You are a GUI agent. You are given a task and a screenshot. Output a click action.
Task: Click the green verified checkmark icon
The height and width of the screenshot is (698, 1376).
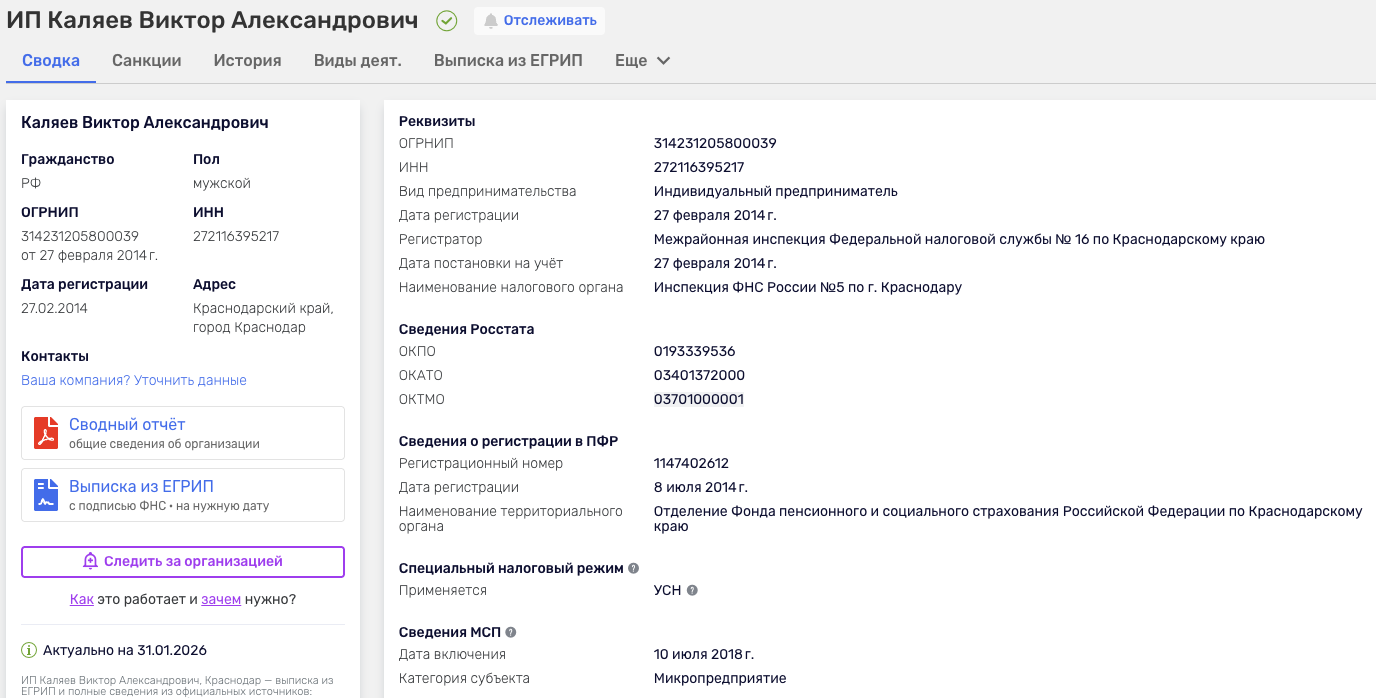click(x=447, y=20)
